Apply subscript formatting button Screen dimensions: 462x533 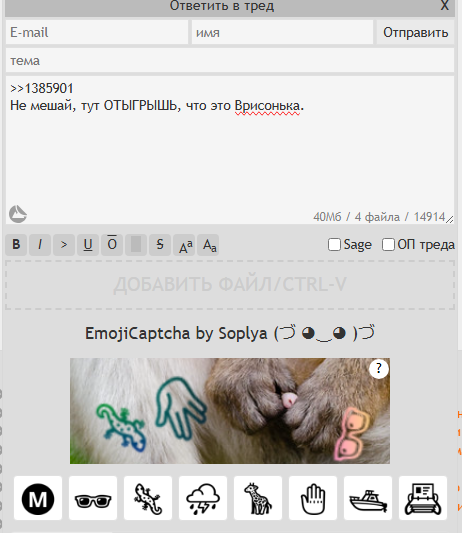pos(208,244)
